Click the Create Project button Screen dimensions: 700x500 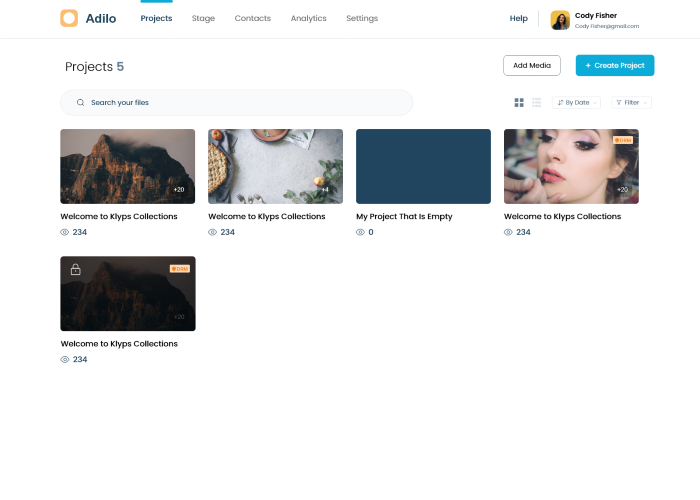(x=615, y=65)
